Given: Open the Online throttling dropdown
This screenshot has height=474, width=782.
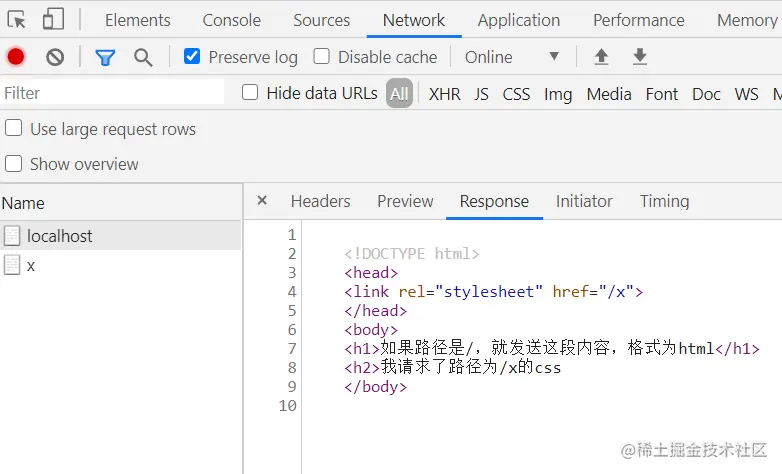Looking at the screenshot, I should (512, 57).
